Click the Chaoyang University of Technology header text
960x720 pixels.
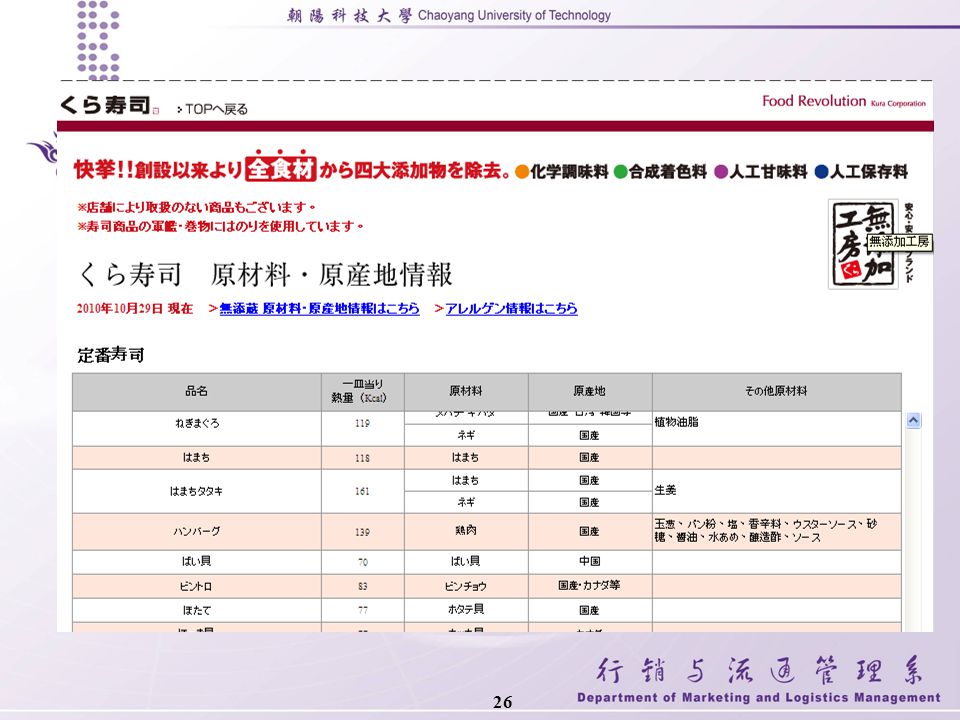pos(514,15)
